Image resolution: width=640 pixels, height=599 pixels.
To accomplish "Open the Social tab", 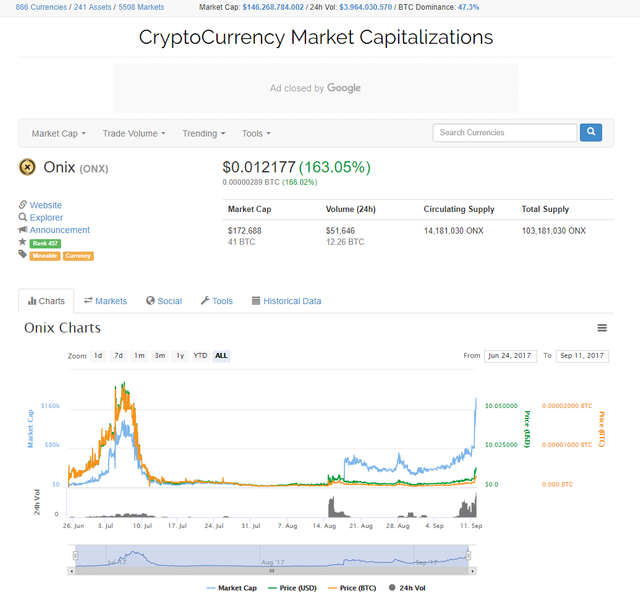I will 164,301.
